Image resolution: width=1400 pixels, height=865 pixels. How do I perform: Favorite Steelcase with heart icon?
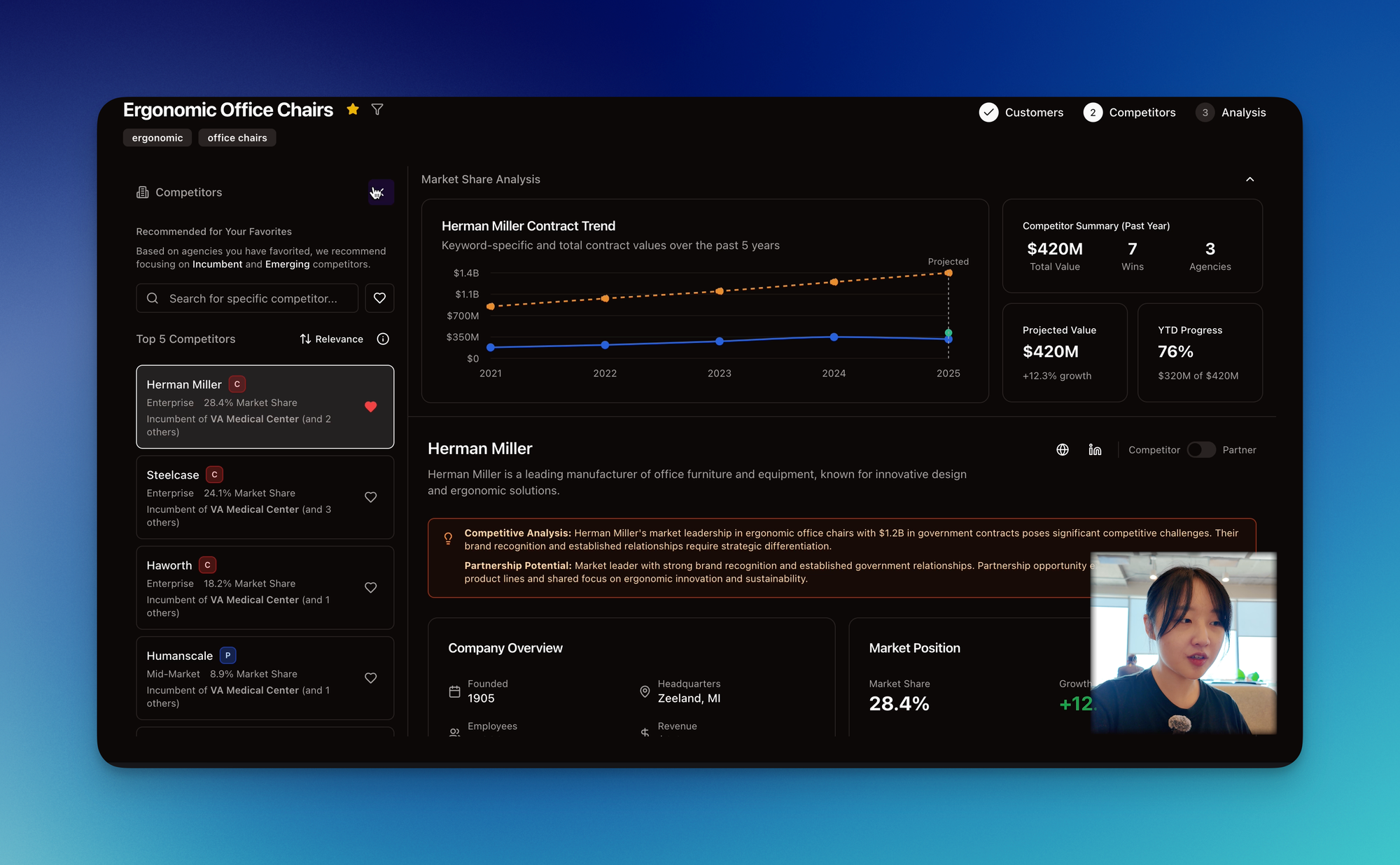[371, 497]
